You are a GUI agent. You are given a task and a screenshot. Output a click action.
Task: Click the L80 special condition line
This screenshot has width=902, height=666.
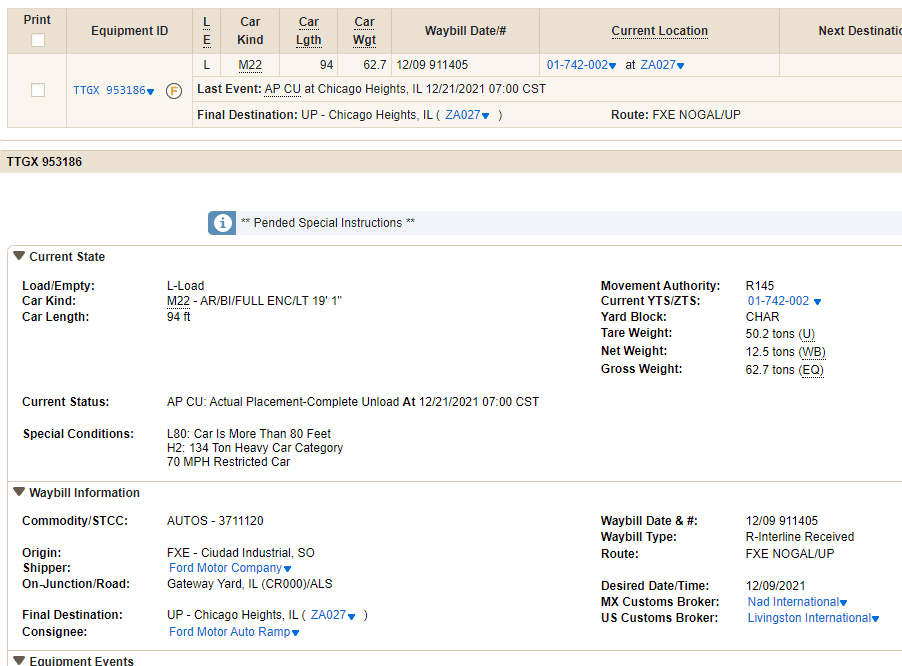pyautogui.click(x=249, y=434)
